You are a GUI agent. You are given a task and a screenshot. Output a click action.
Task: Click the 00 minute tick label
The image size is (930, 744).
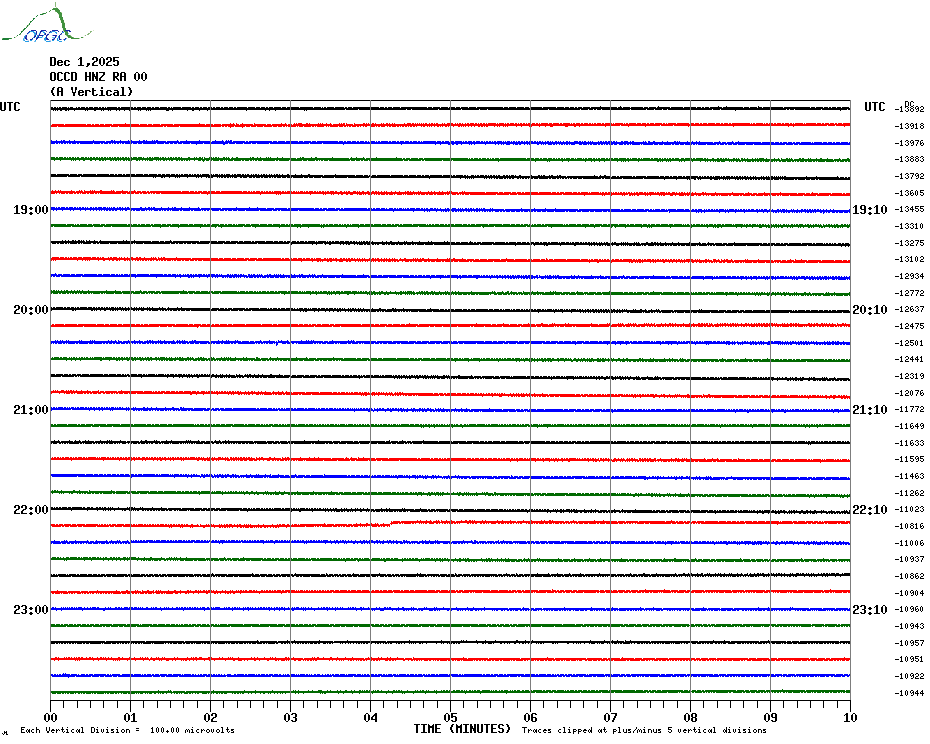[51, 717]
